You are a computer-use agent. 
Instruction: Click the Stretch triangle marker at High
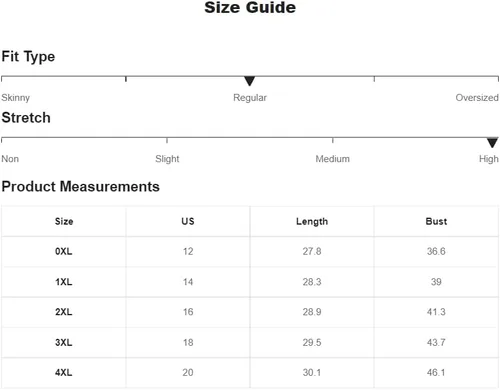(492, 142)
